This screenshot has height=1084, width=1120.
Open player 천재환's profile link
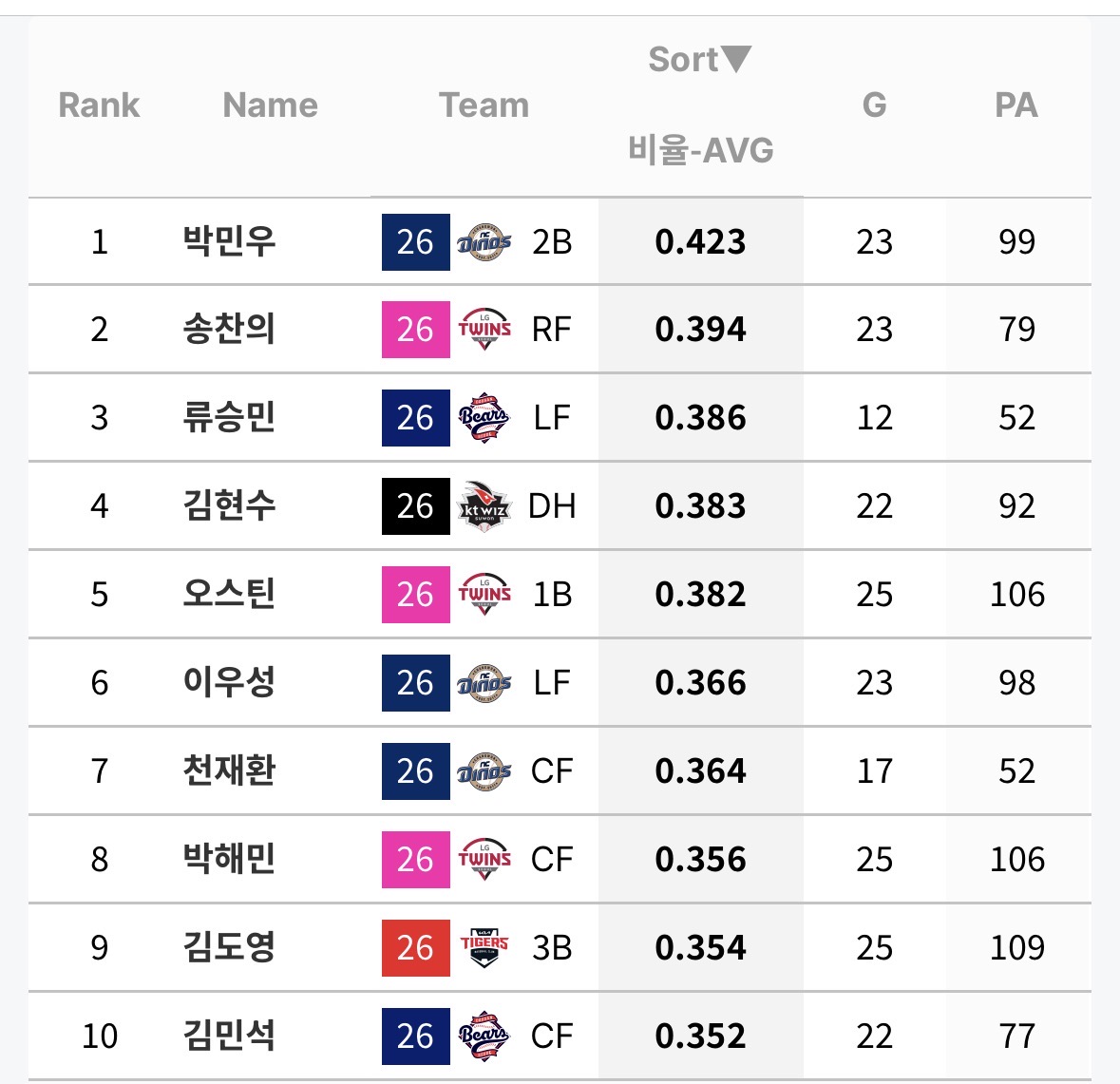(x=229, y=771)
